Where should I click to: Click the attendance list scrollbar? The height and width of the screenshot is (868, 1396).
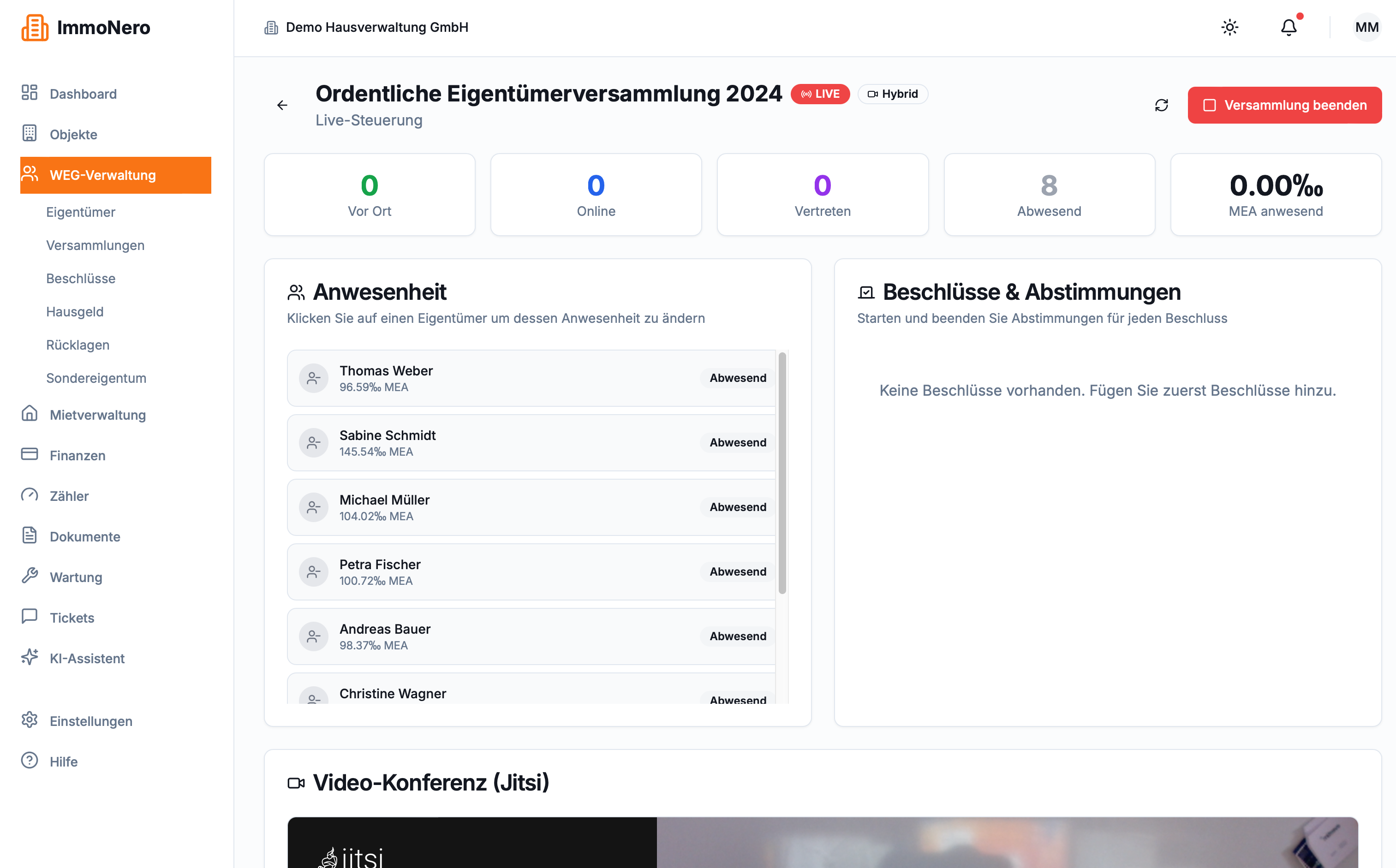[x=782, y=474]
